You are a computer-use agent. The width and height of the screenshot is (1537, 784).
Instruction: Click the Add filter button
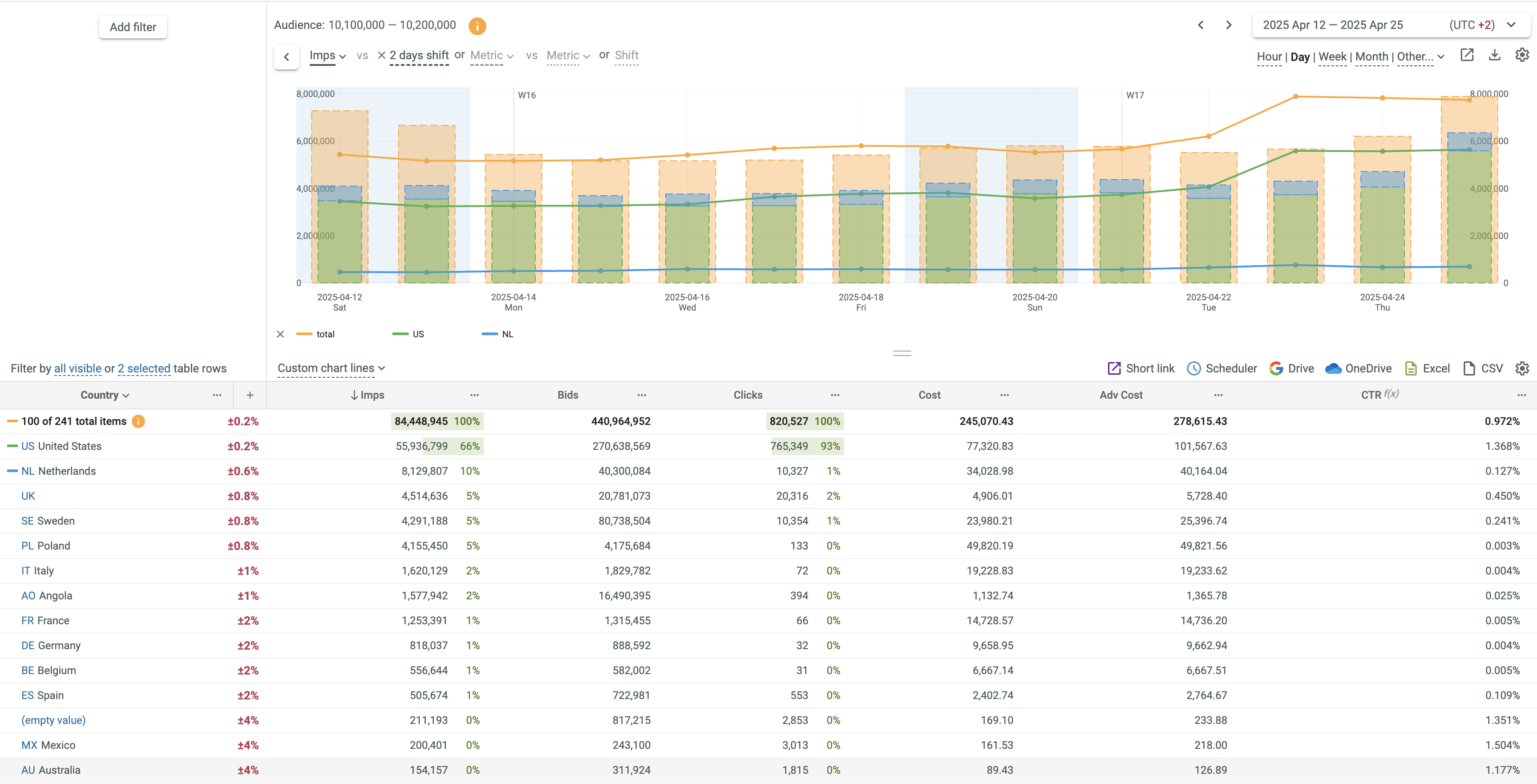click(x=133, y=27)
